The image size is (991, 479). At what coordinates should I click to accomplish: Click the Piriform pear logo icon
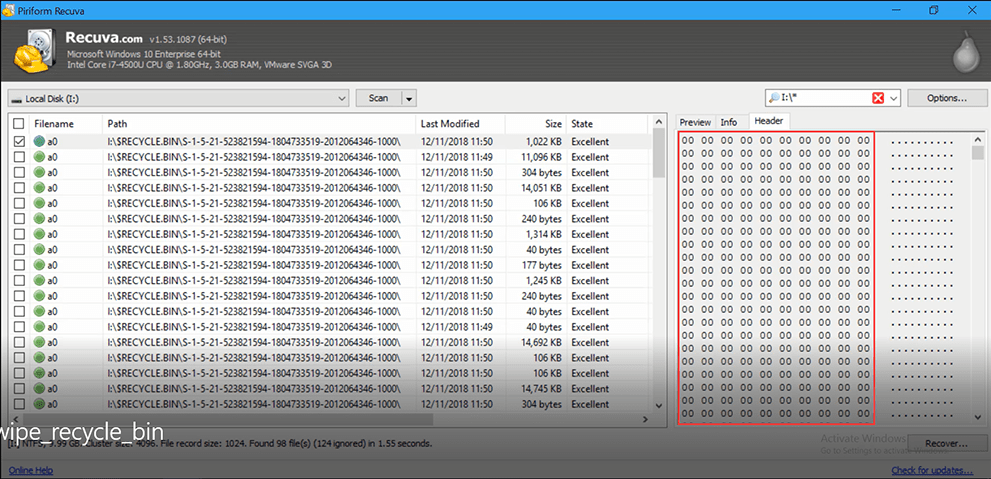tap(962, 49)
